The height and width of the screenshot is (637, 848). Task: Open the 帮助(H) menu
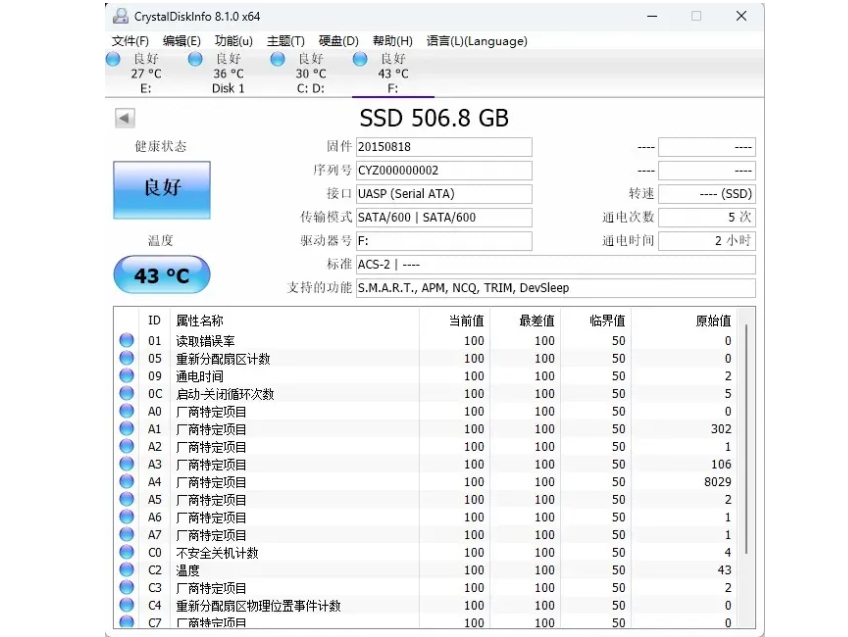[393, 41]
